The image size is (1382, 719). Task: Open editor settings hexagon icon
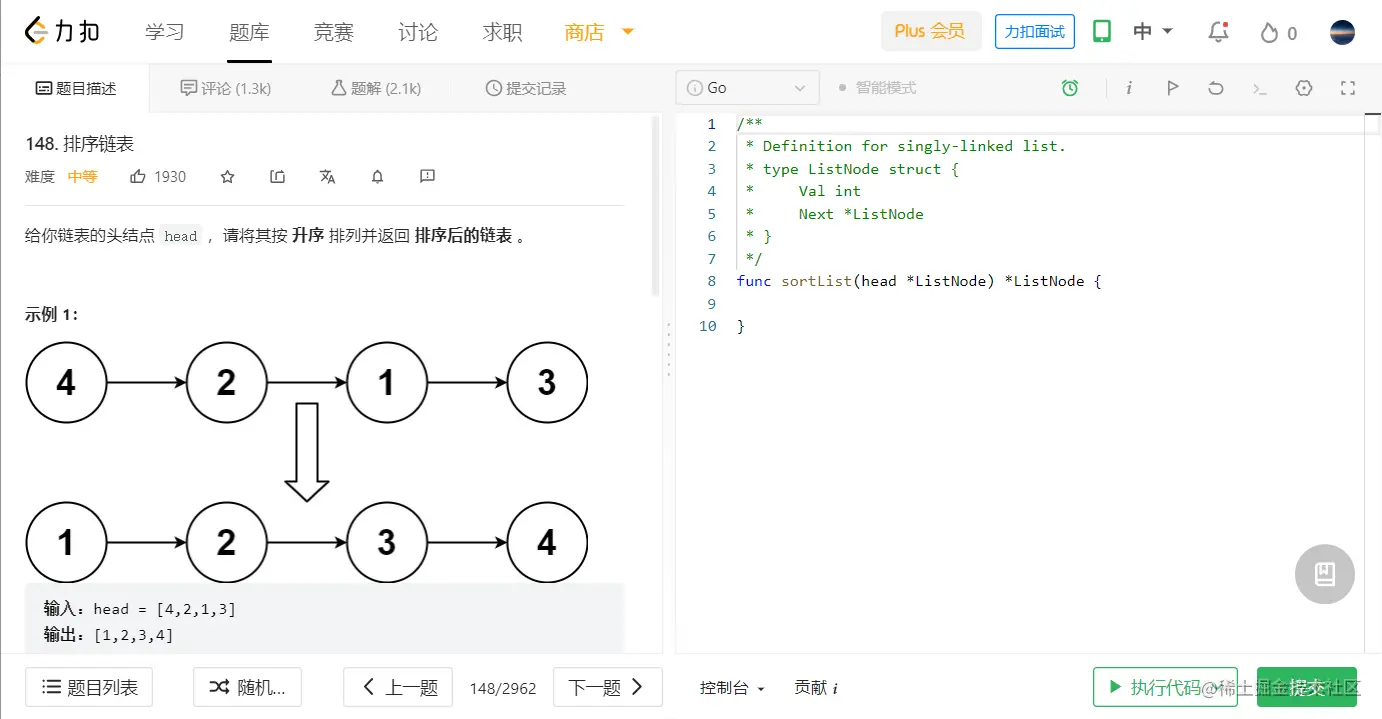[x=1304, y=88]
